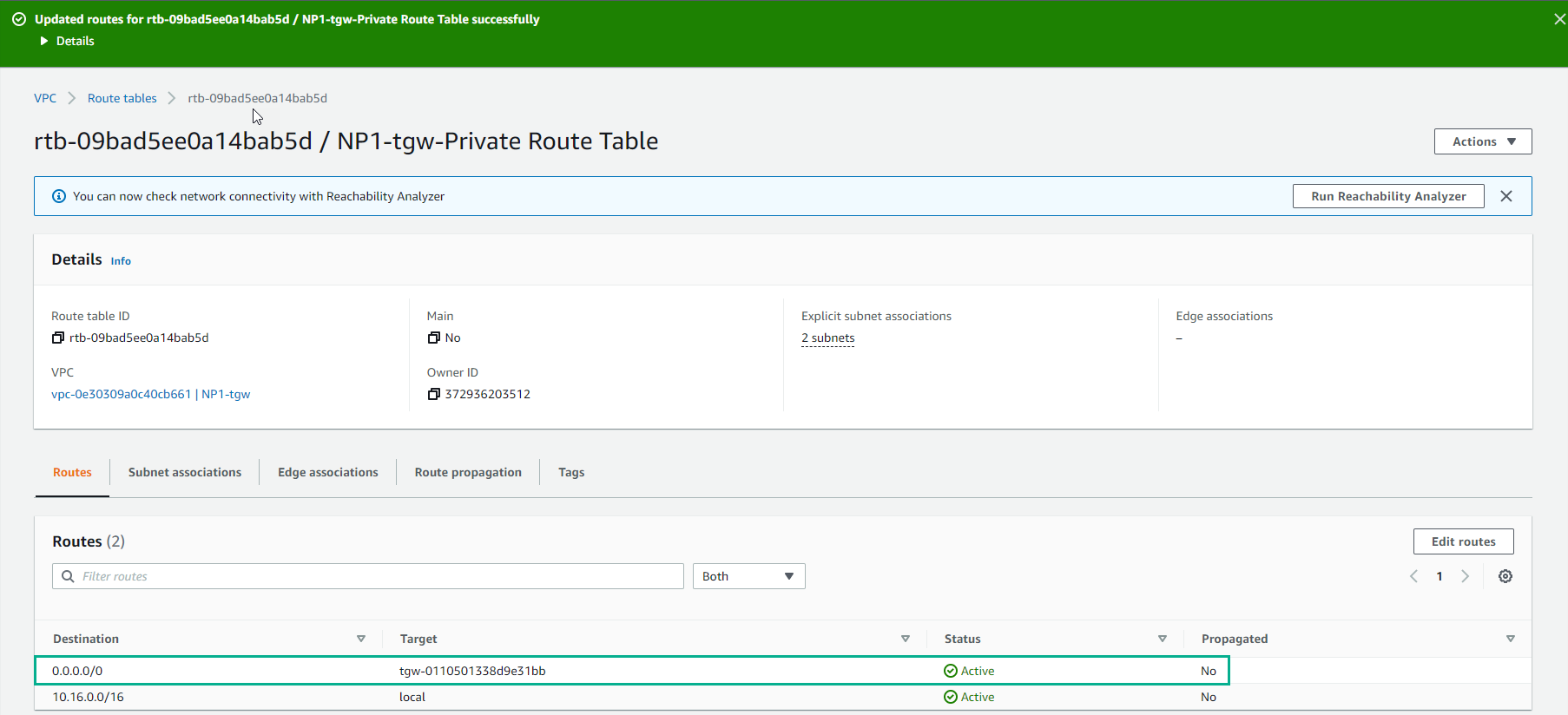Open the VPC breadcrumb link
The image size is (1568, 715).
click(x=45, y=98)
